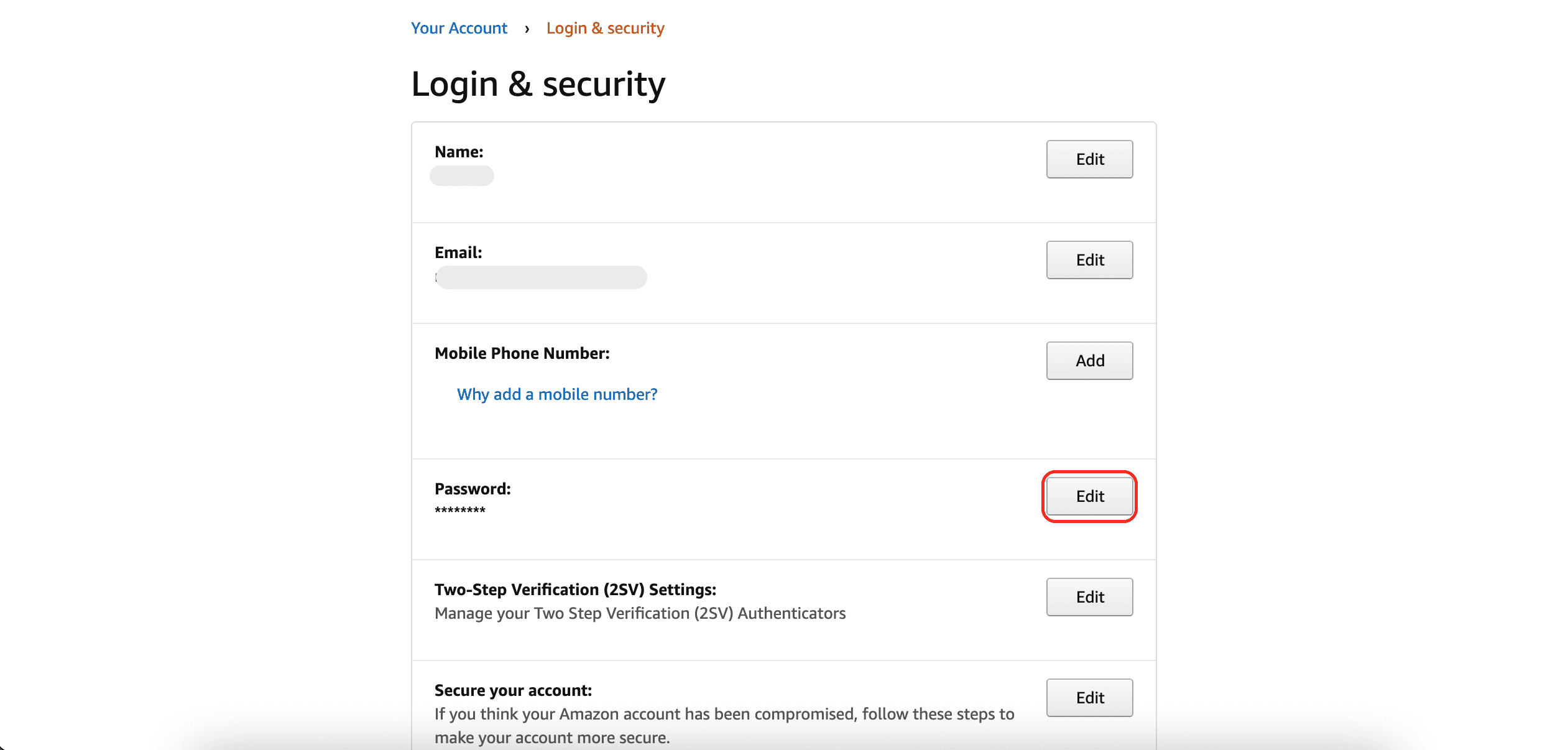Open Your Account breadcrumb link

(458, 27)
